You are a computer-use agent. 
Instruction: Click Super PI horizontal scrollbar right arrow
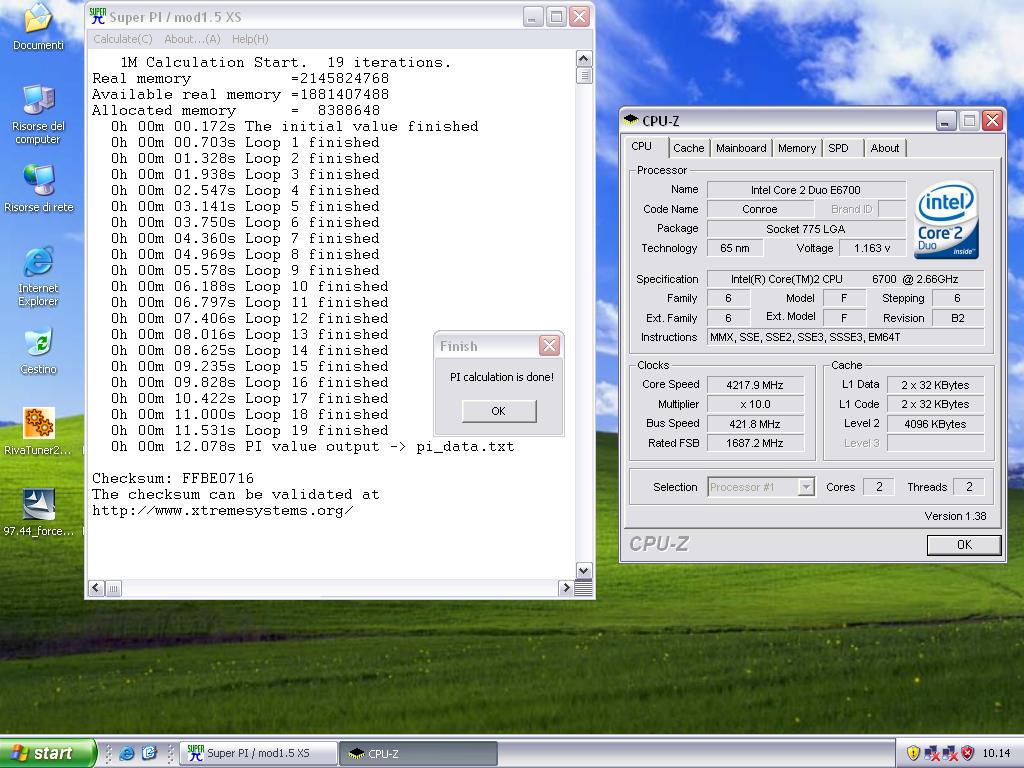click(566, 588)
